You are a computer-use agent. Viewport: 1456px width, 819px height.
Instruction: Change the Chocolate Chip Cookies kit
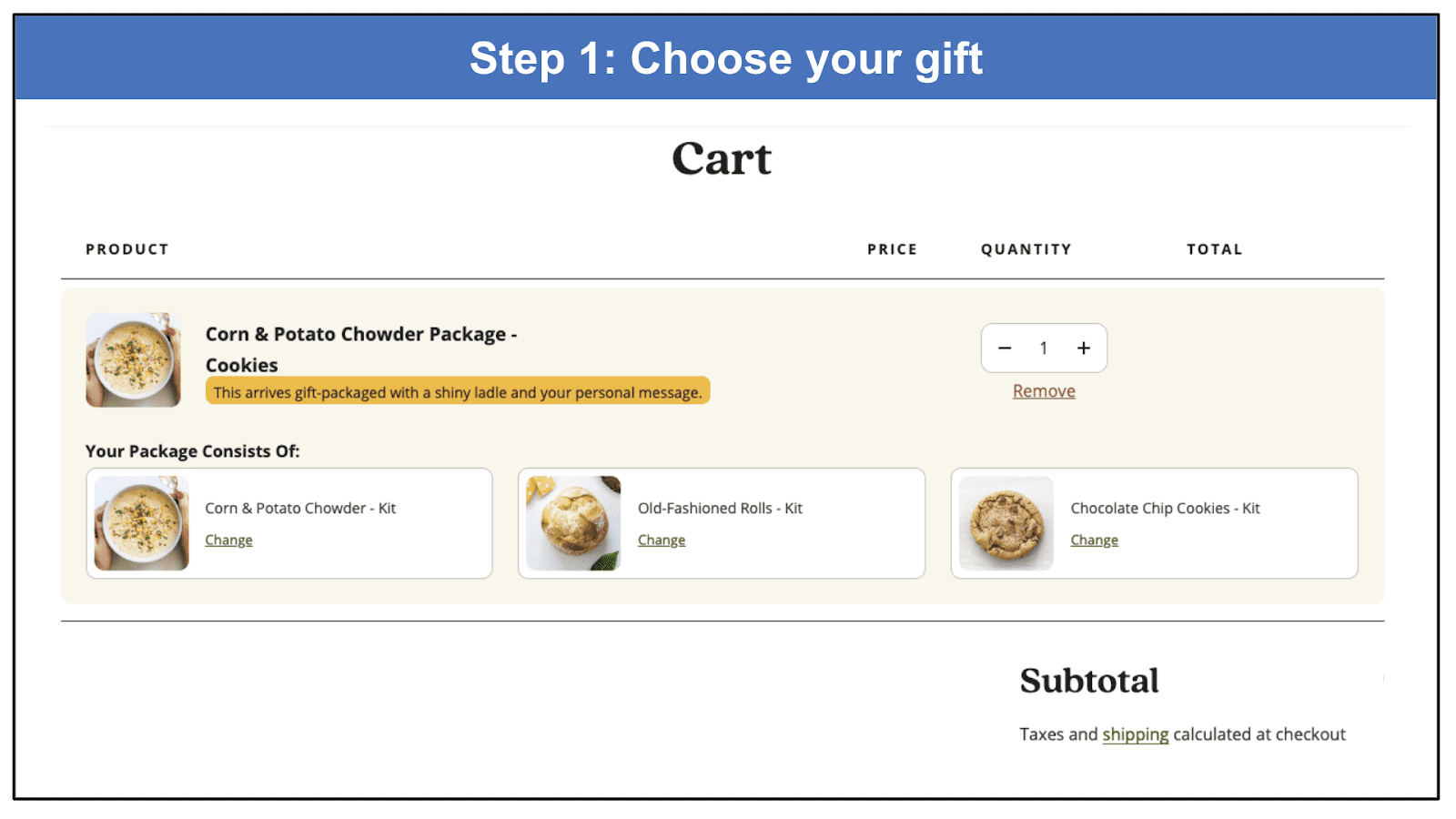click(1094, 540)
